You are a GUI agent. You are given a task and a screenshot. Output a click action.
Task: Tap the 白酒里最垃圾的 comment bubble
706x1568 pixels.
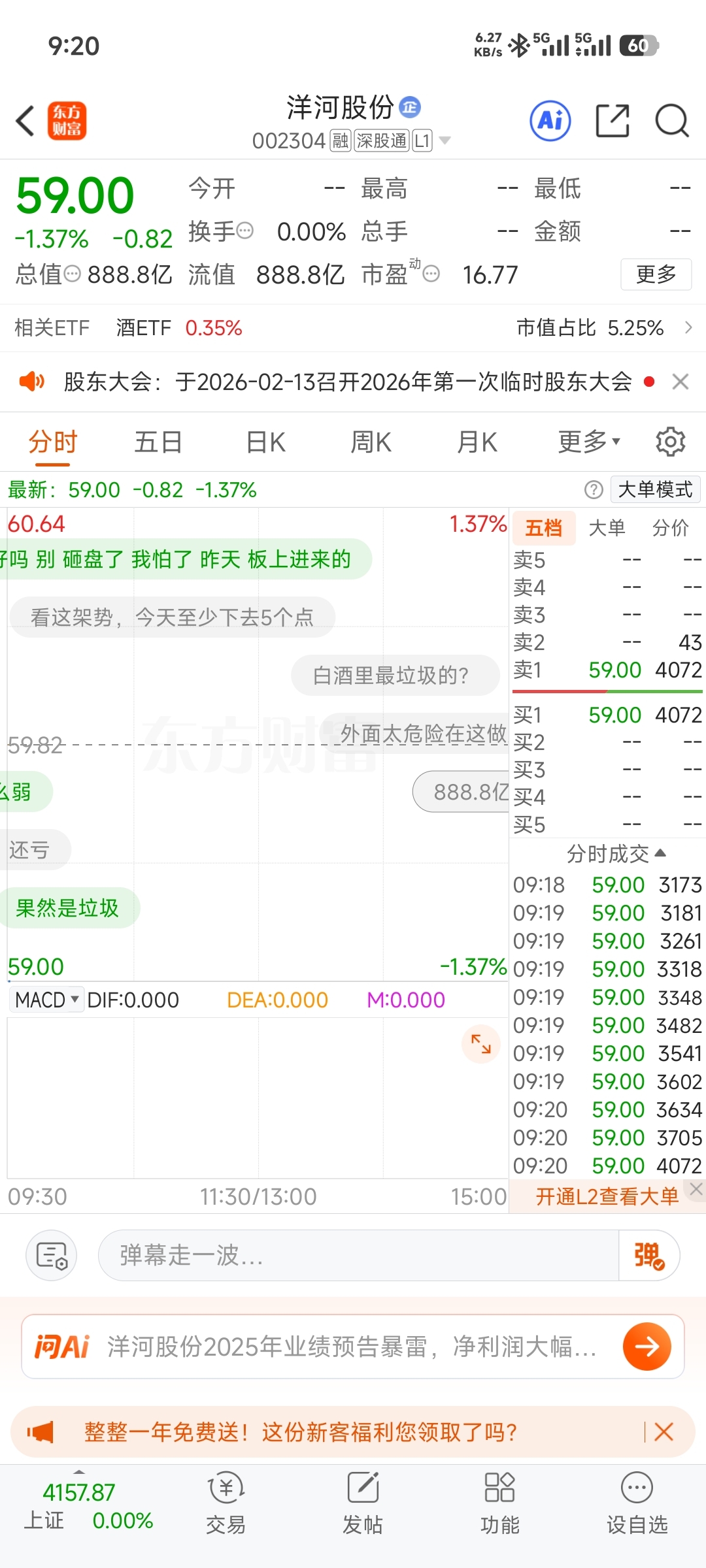tap(396, 675)
